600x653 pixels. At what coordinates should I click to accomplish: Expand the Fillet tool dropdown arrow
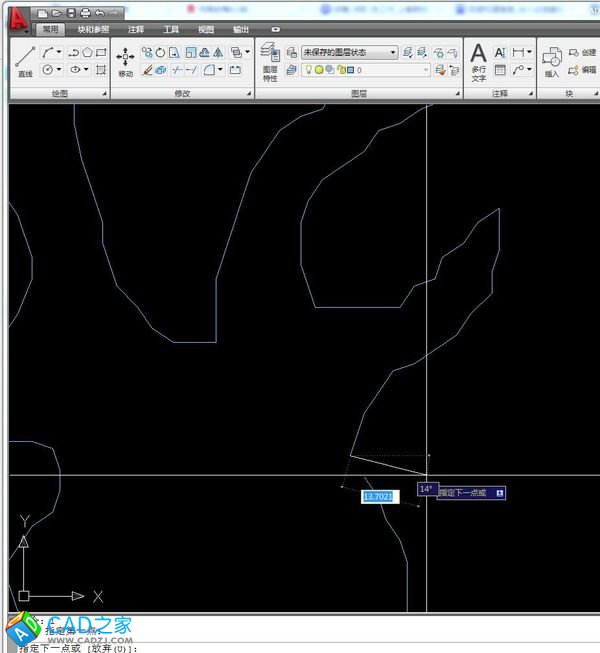(x=220, y=69)
